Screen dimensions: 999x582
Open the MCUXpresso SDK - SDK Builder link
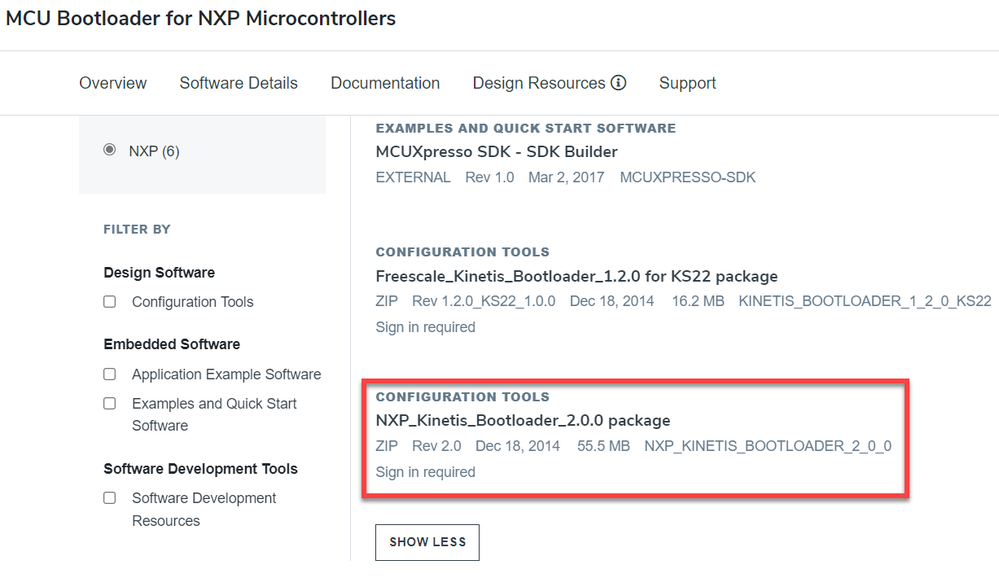click(496, 152)
